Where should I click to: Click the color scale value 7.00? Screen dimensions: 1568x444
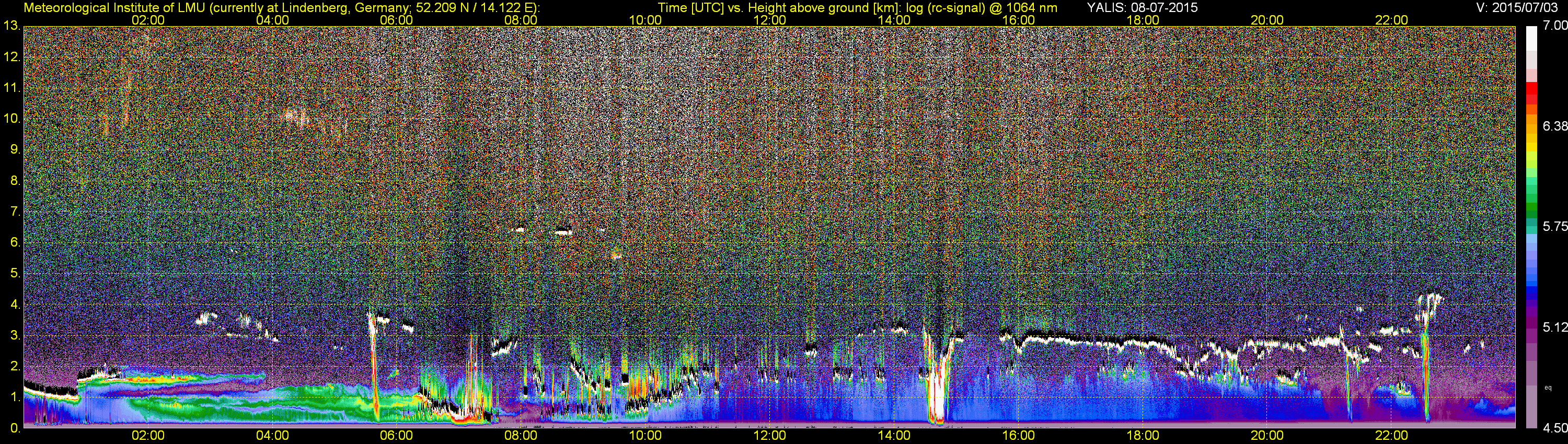coord(1555,26)
